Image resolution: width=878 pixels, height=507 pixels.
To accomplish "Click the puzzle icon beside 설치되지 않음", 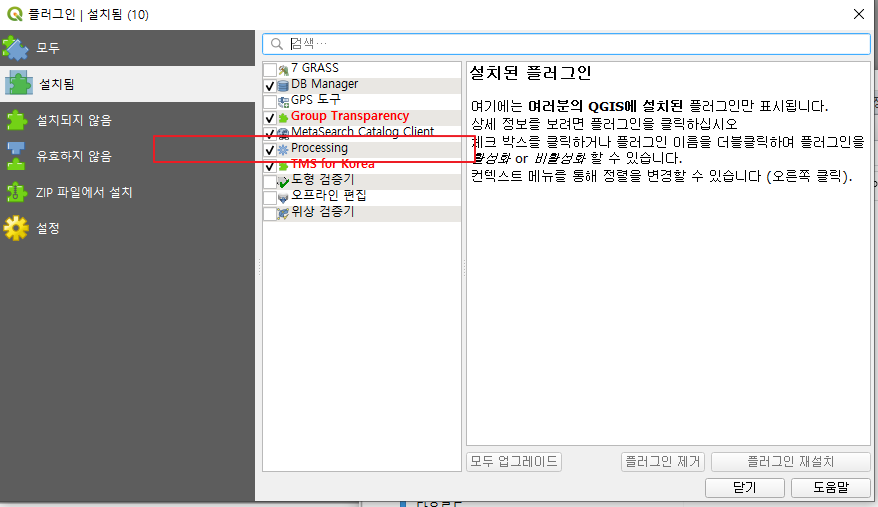I will tap(16, 120).
